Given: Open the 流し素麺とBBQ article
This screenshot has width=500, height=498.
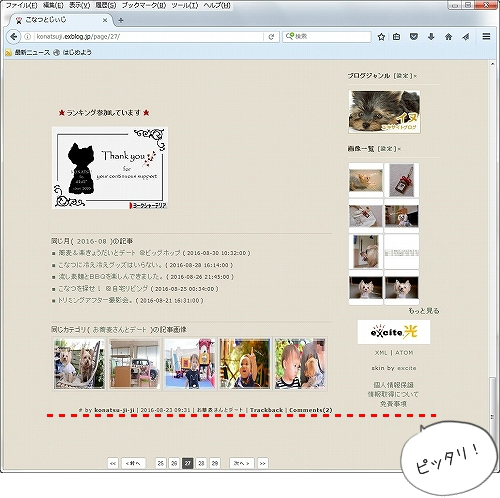Looking at the screenshot, I should (x=111, y=277).
